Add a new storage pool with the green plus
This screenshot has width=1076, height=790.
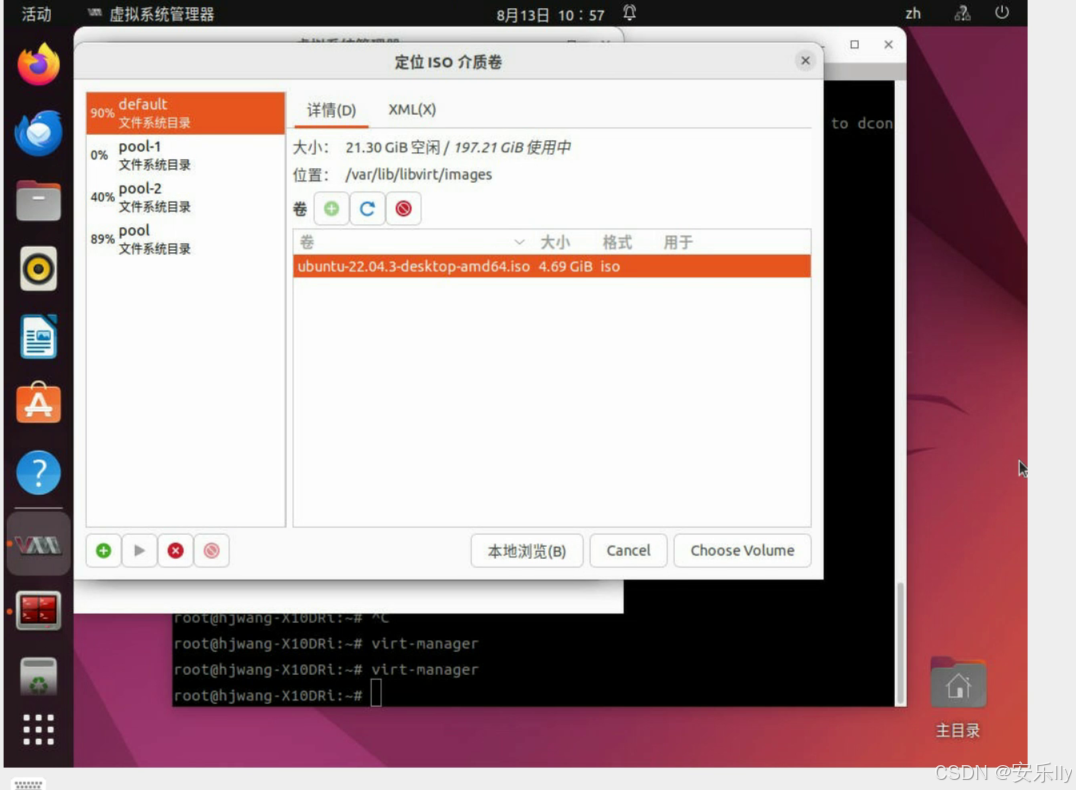click(x=104, y=550)
